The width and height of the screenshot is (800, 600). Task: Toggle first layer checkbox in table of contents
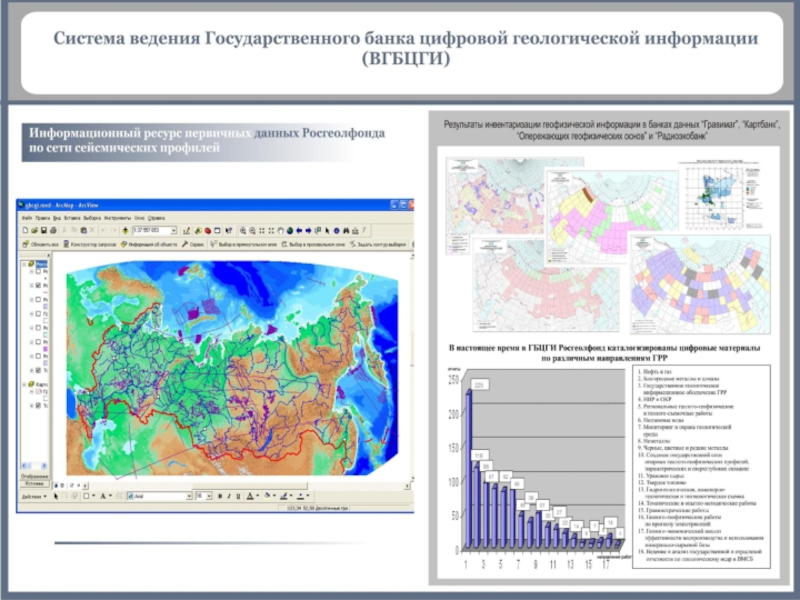point(38,271)
